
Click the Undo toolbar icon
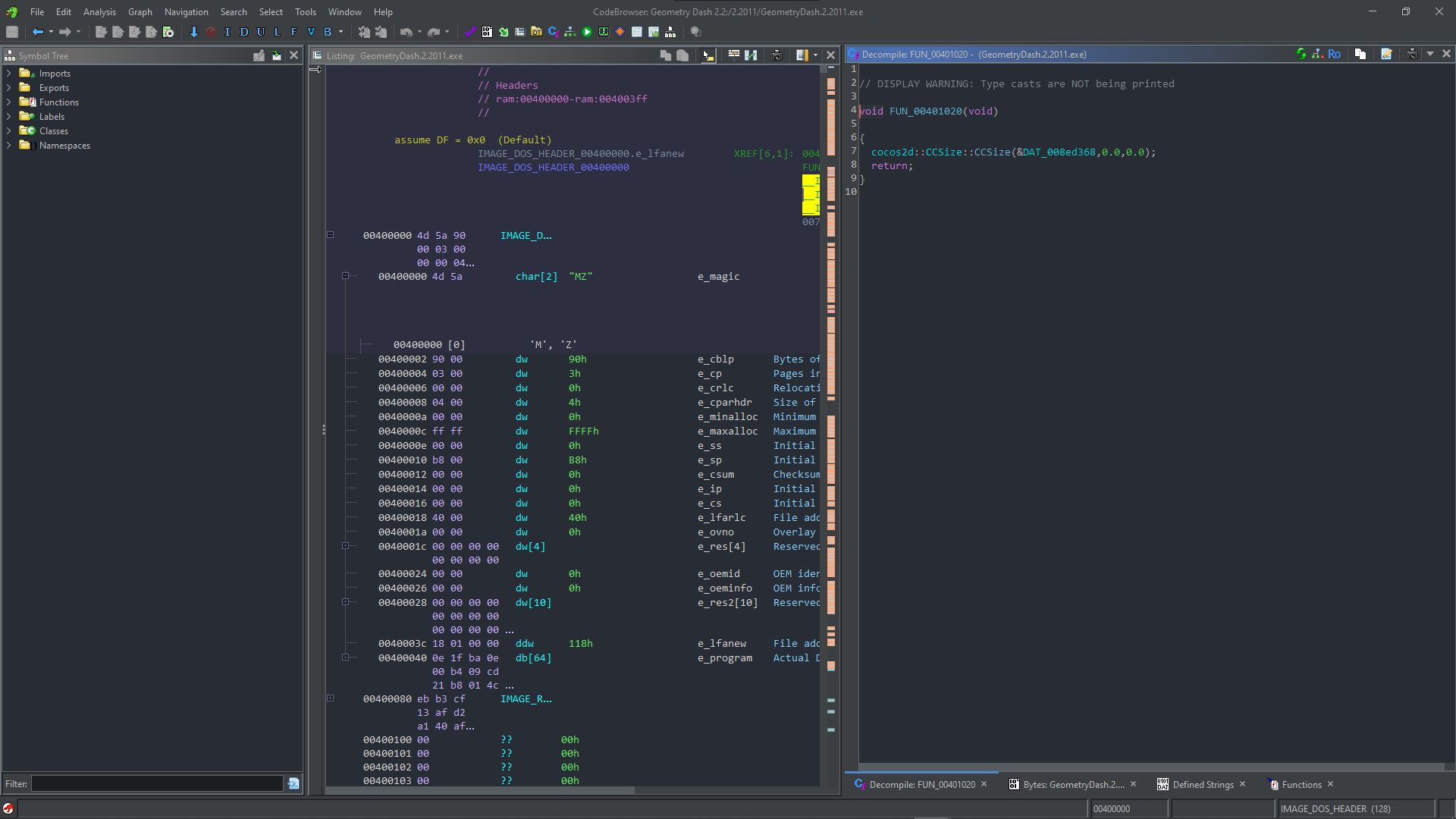406,32
